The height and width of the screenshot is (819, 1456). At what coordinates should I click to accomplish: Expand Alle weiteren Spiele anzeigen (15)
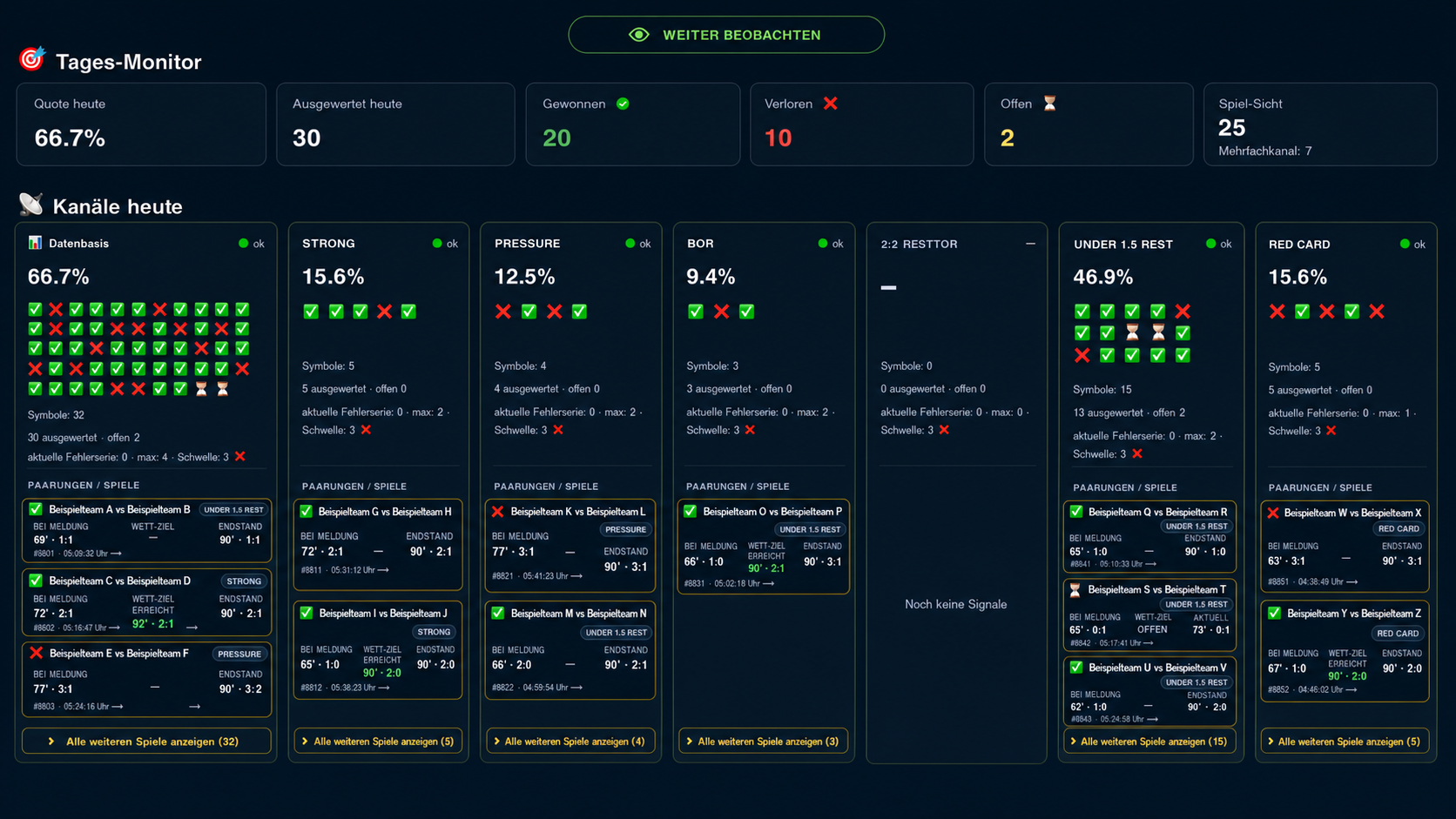click(1149, 742)
